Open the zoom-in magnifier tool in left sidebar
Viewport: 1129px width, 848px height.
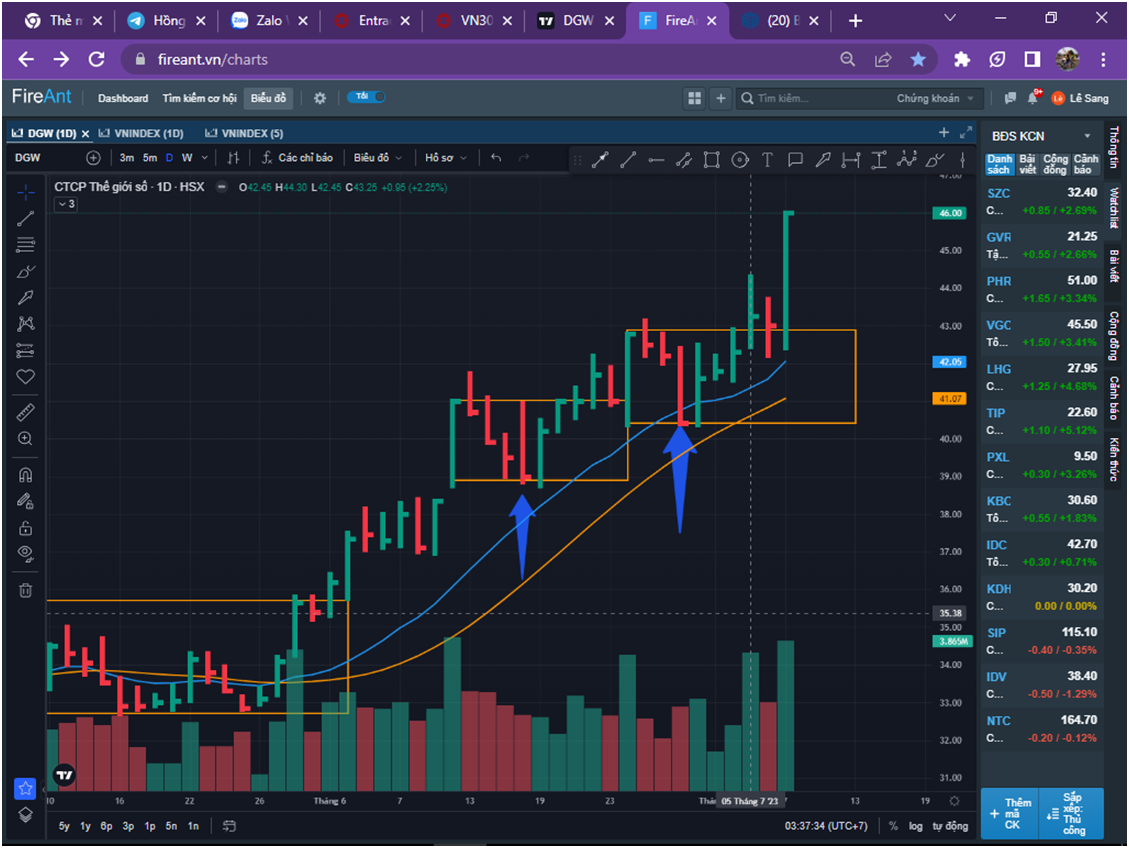25,438
